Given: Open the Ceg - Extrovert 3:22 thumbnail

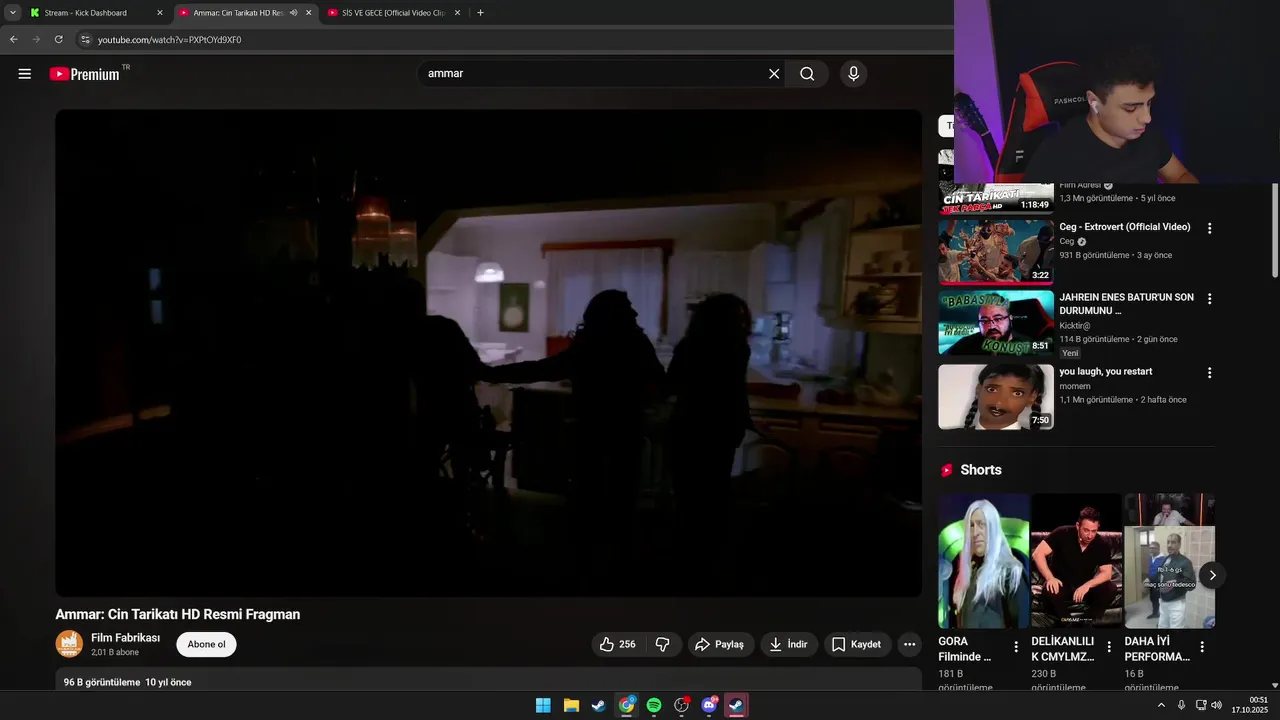Looking at the screenshot, I should 996,252.
